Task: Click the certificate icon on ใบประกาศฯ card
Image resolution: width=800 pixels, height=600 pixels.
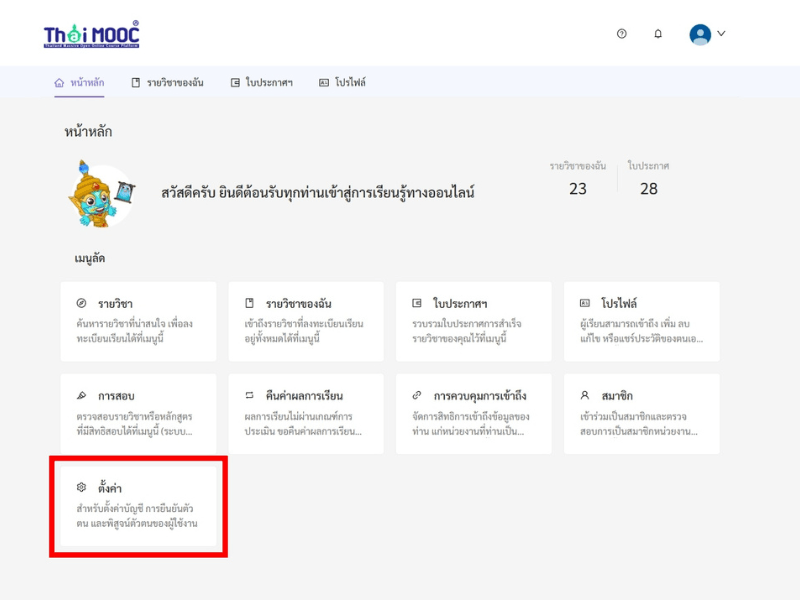Action: [417, 303]
